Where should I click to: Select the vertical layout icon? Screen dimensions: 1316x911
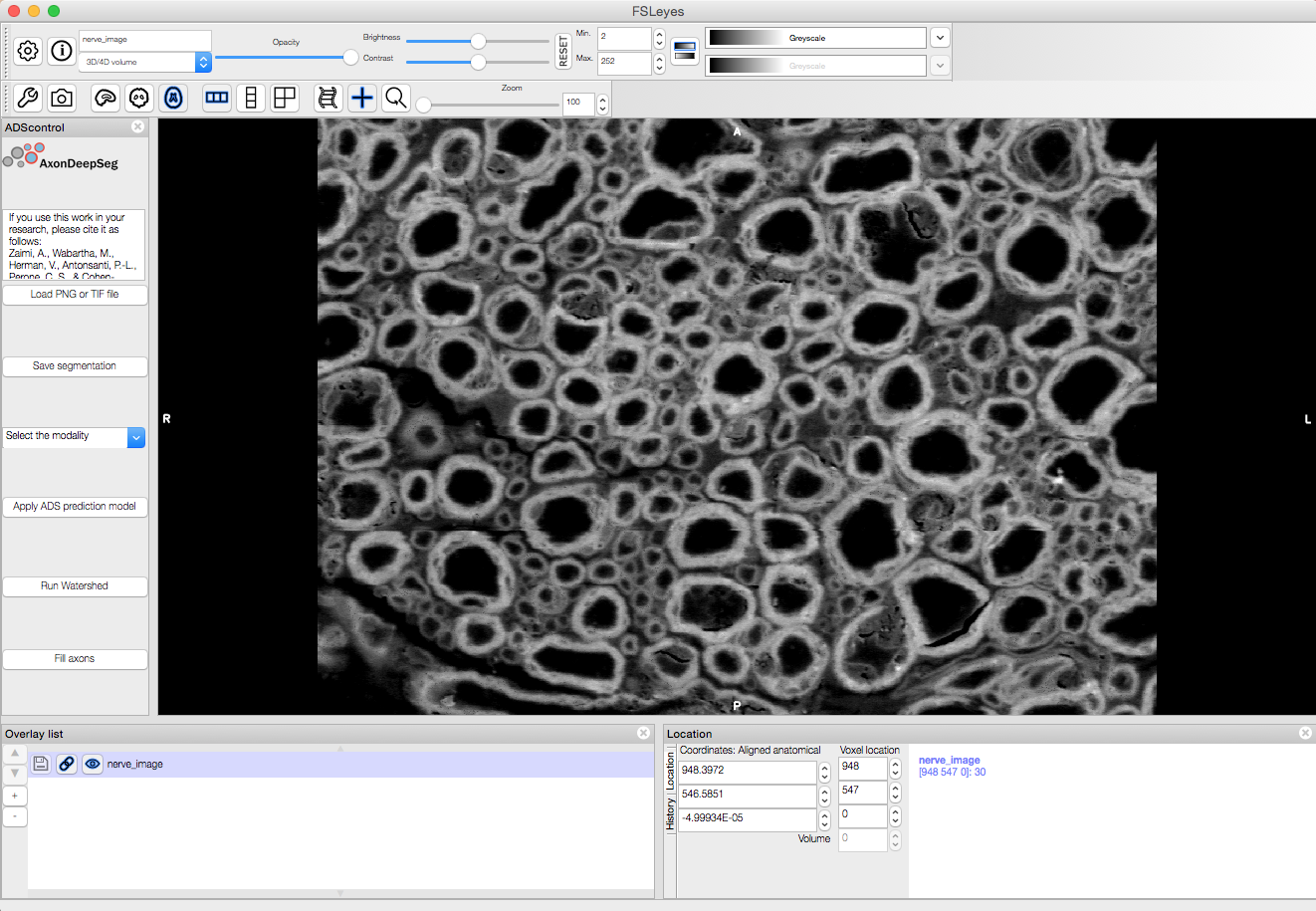point(251,98)
